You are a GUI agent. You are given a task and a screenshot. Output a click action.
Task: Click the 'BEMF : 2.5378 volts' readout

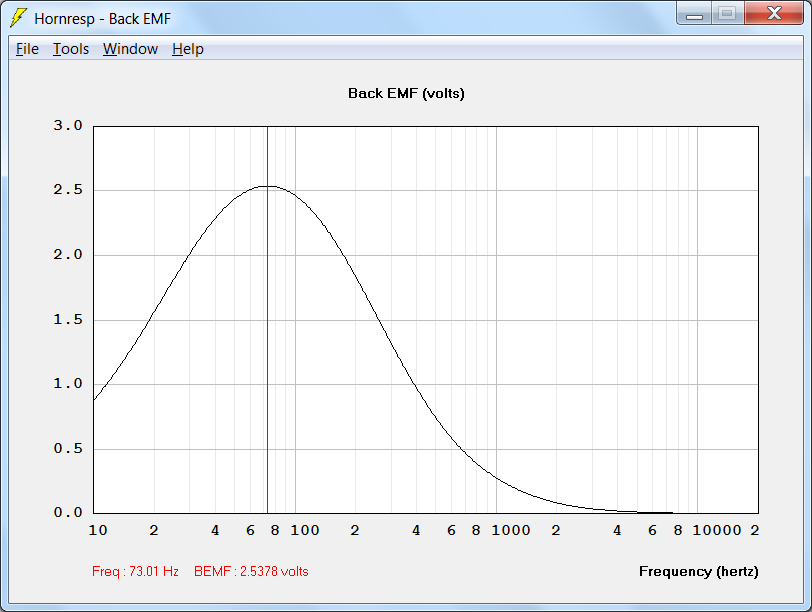251,571
